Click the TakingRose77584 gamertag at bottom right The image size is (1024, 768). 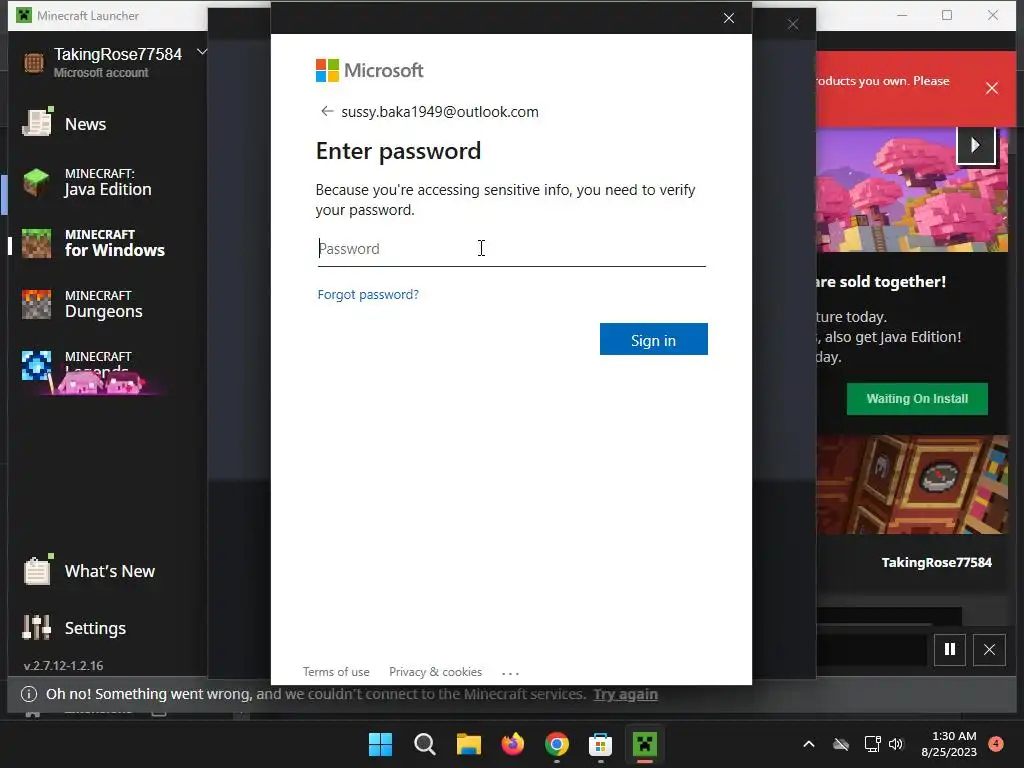936,562
